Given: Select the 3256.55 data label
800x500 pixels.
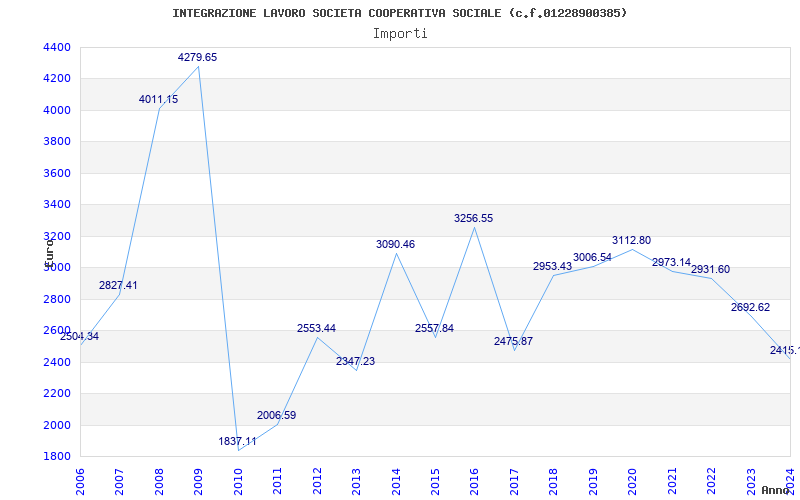Looking at the screenshot, I should 473,218.
